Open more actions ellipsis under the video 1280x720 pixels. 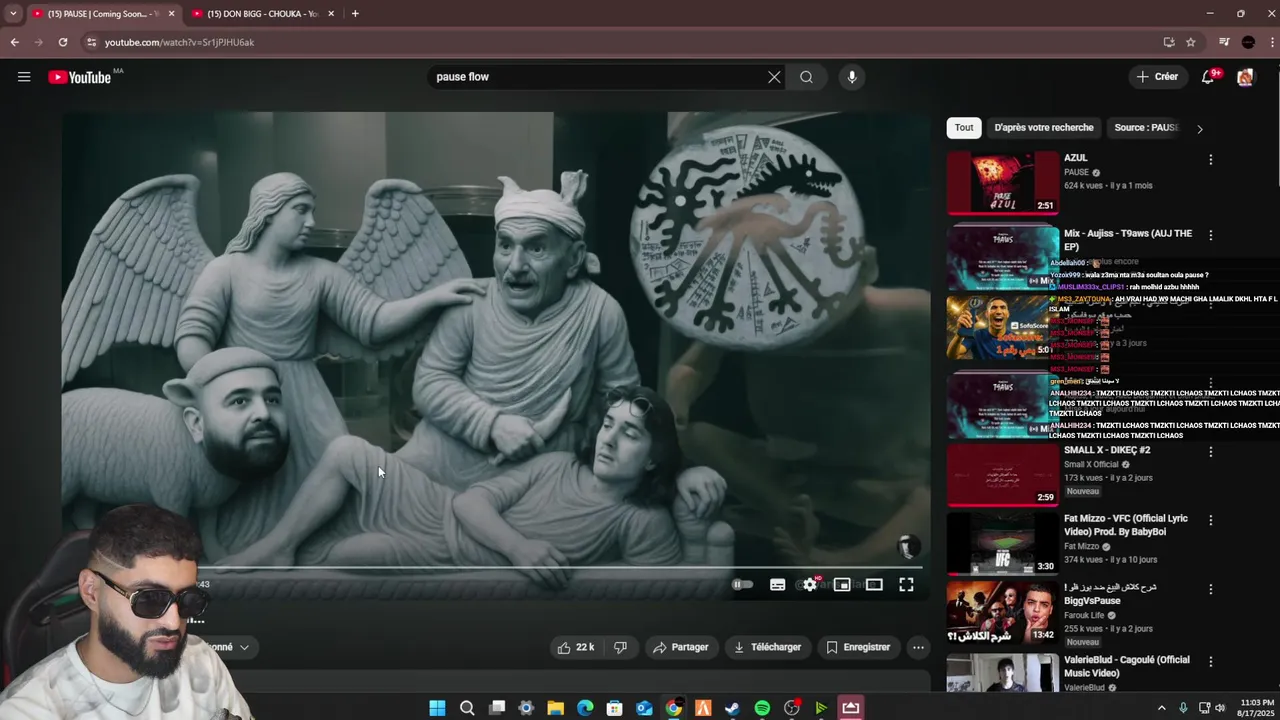coord(918,647)
